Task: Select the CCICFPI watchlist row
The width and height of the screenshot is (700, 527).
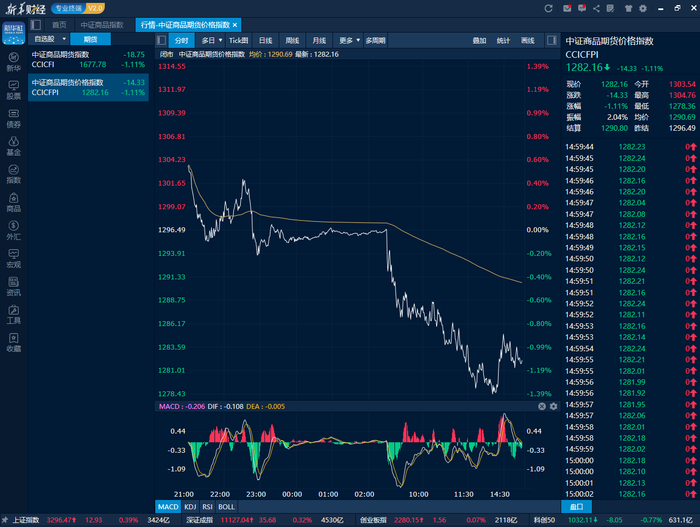Action: coord(88,88)
